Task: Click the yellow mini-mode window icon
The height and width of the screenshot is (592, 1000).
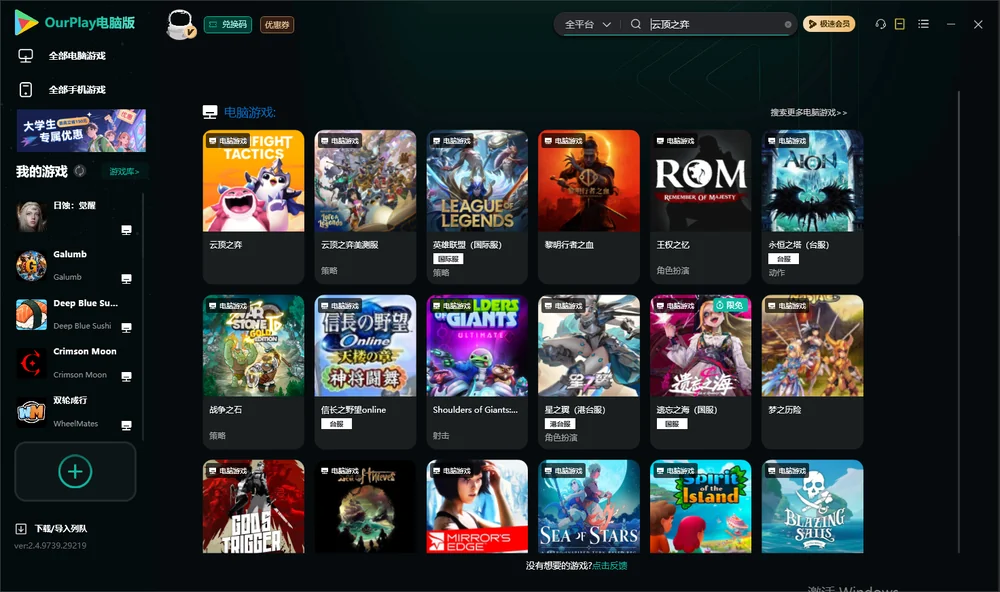Action: click(x=900, y=24)
